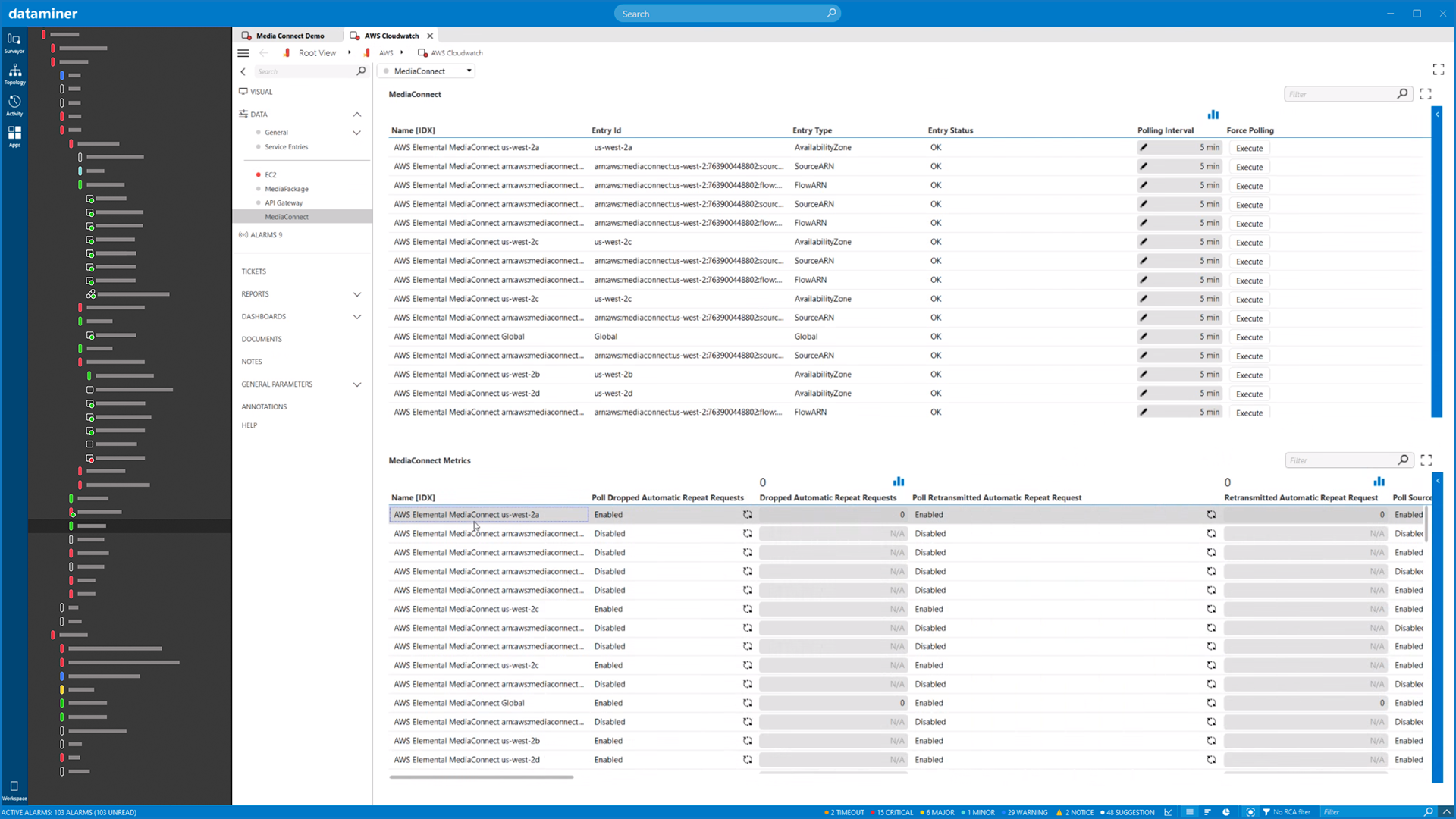Screen dimensions: 1456x819
Task: Toggle Poll Dropped refresh for Global row
Action: 748,704
